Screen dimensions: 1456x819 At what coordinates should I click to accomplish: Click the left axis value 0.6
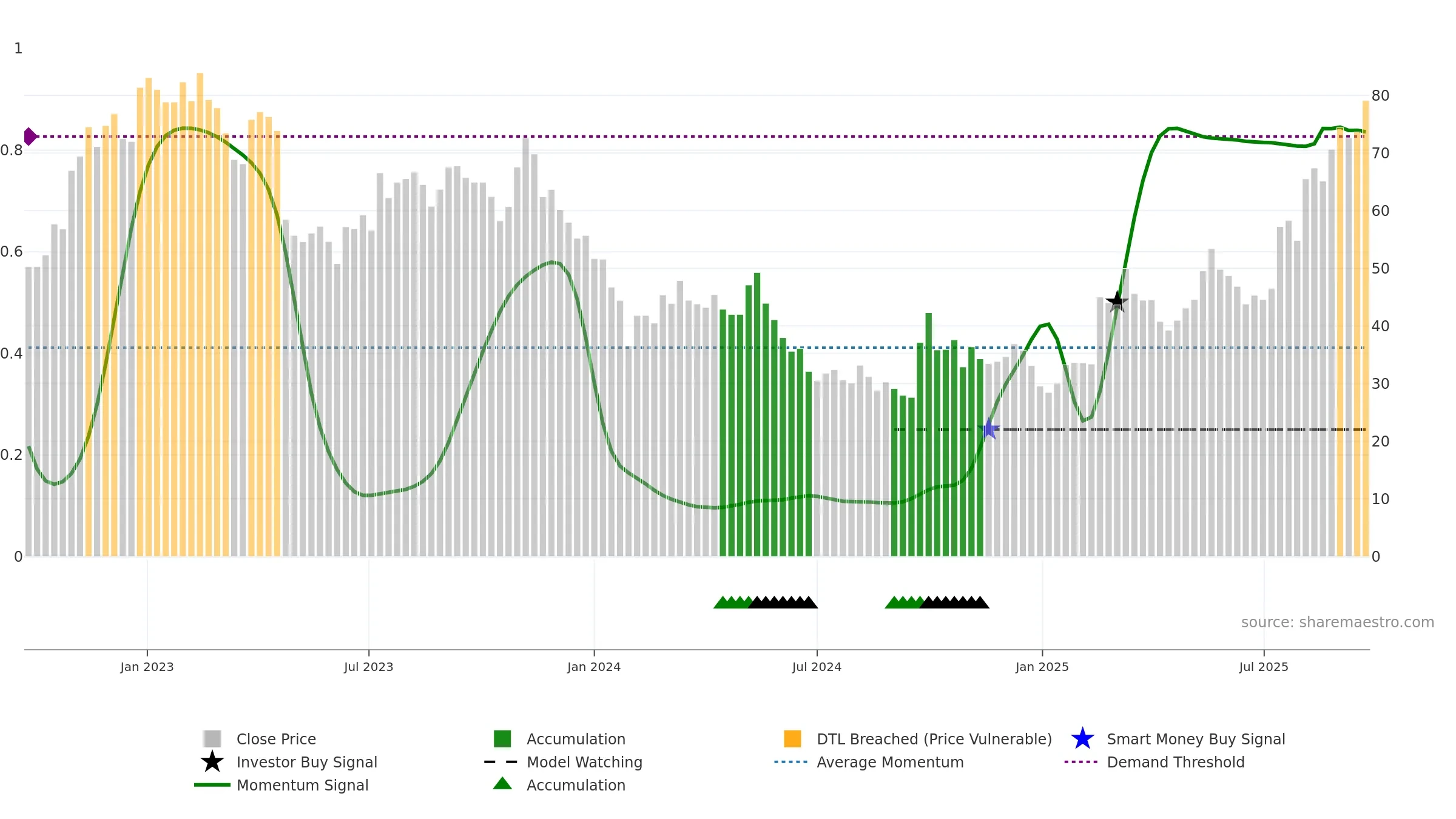tap(12, 251)
